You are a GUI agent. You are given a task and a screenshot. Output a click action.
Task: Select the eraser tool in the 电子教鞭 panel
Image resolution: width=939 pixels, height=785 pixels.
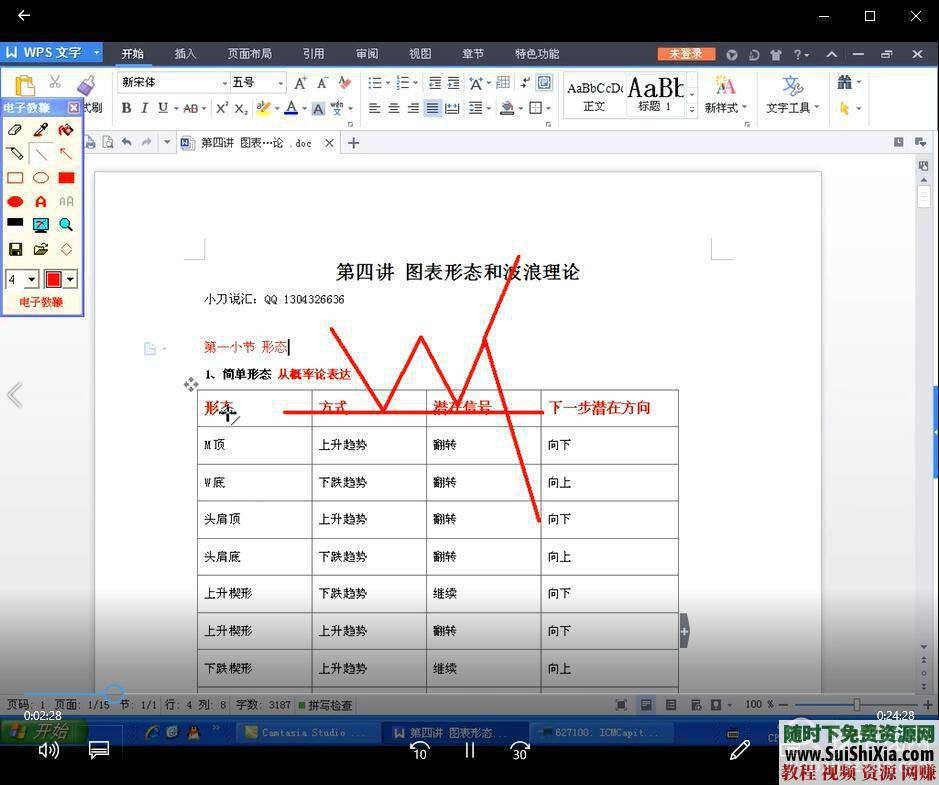14,130
